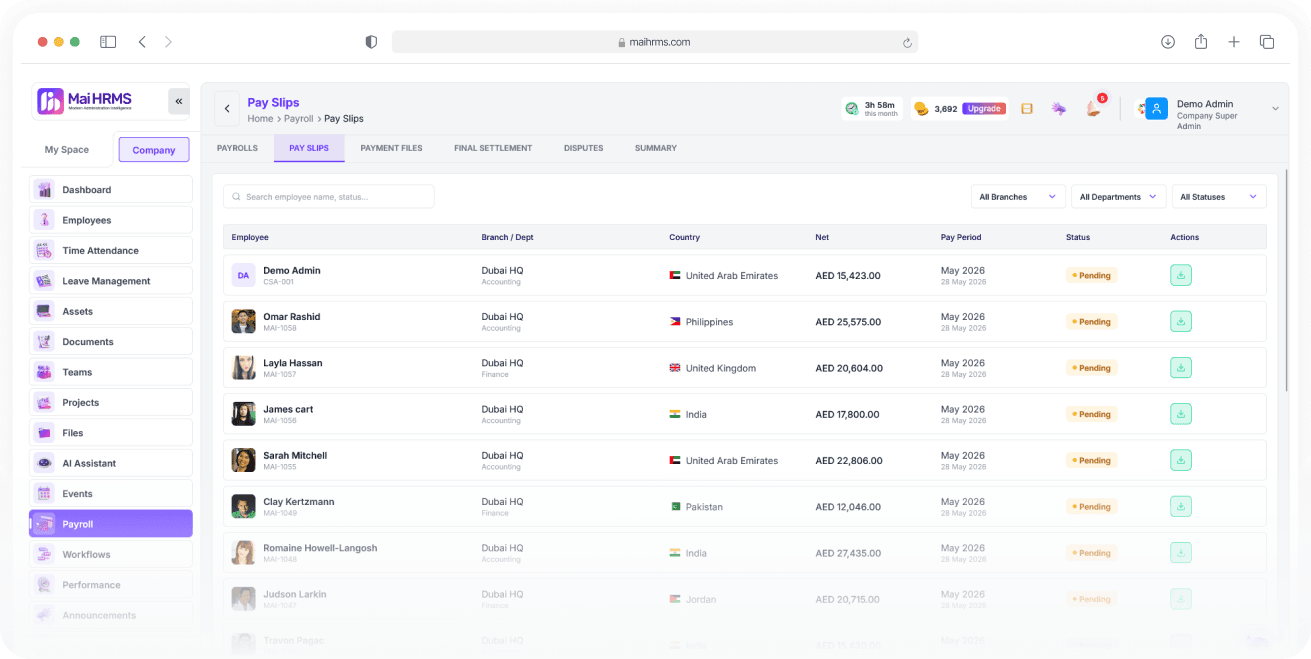Click the Net amount AED 25,575.00
This screenshot has width=1311, height=659.
(848, 322)
